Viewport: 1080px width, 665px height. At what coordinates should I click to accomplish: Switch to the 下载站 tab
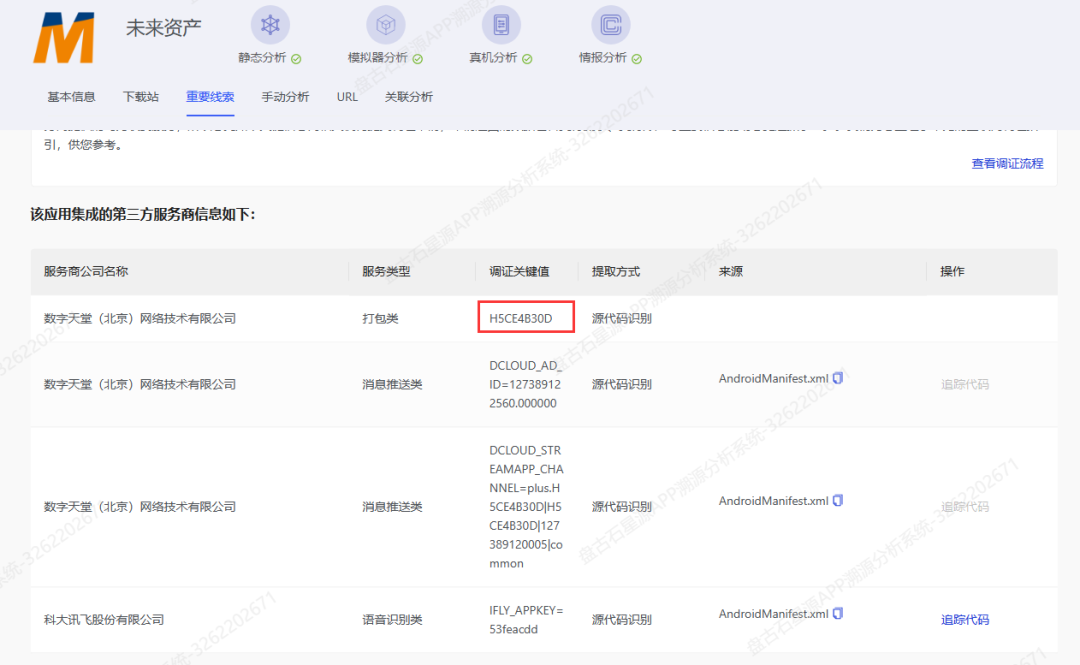point(141,96)
